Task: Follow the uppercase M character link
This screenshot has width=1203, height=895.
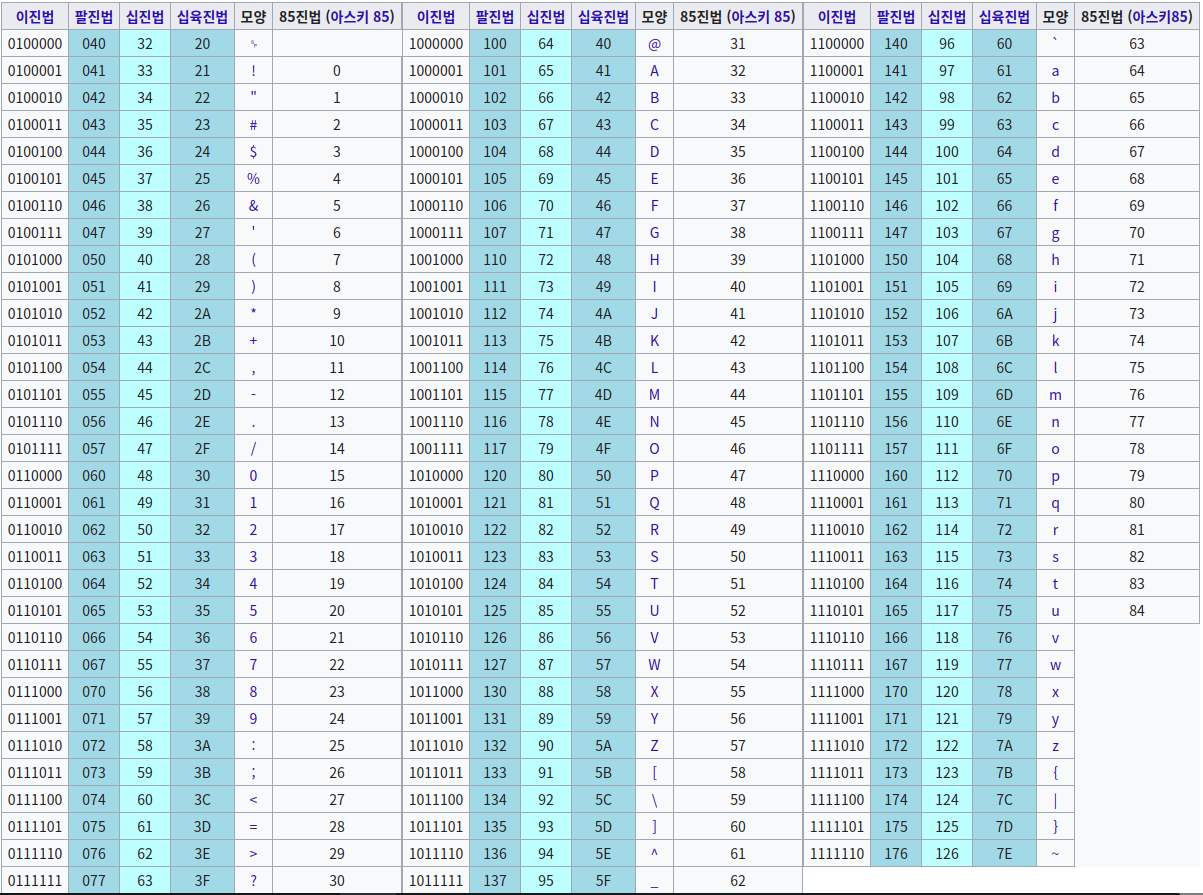Action: pyautogui.click(x=655, y=395)
